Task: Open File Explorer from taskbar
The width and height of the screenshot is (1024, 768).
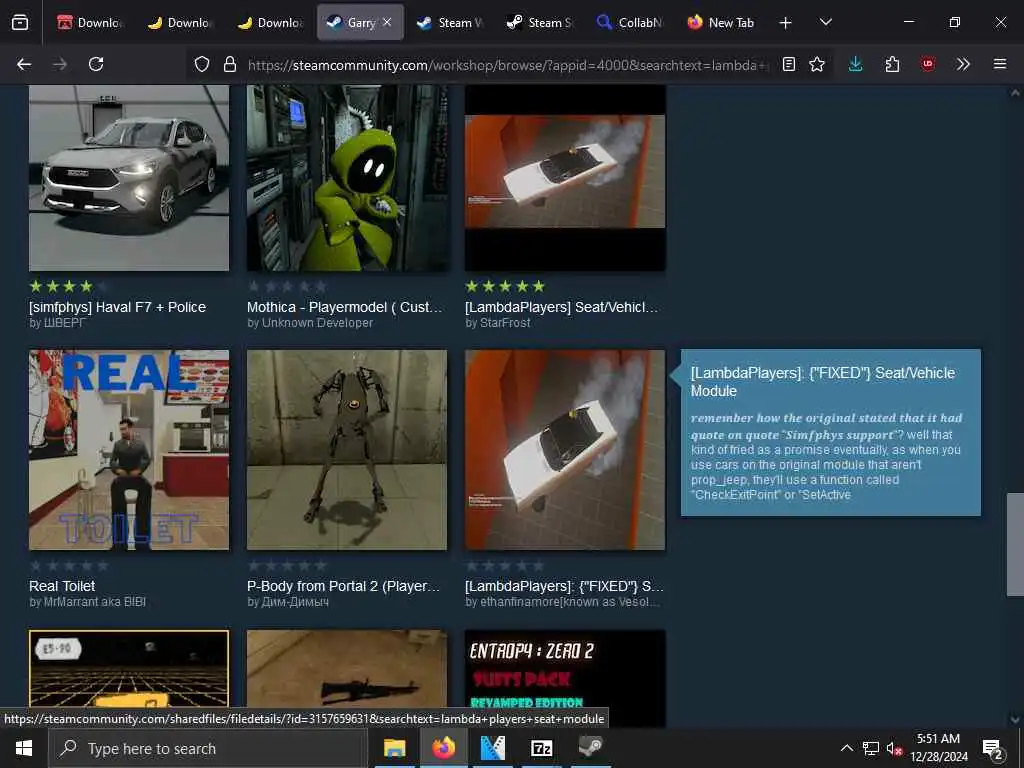Action: [x=394, y=748]
